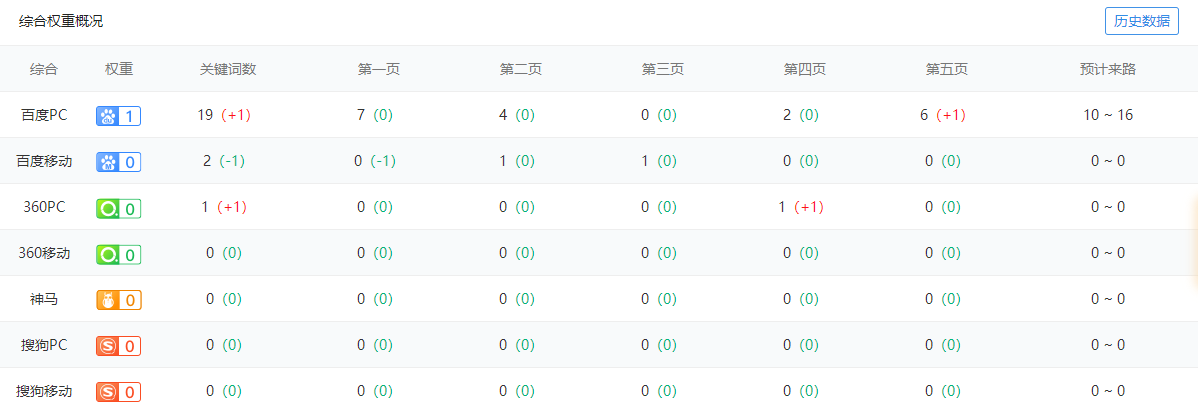Click 360移动 keyword count 0 (0)
The image size is (1198, 411).
[224, 253]
